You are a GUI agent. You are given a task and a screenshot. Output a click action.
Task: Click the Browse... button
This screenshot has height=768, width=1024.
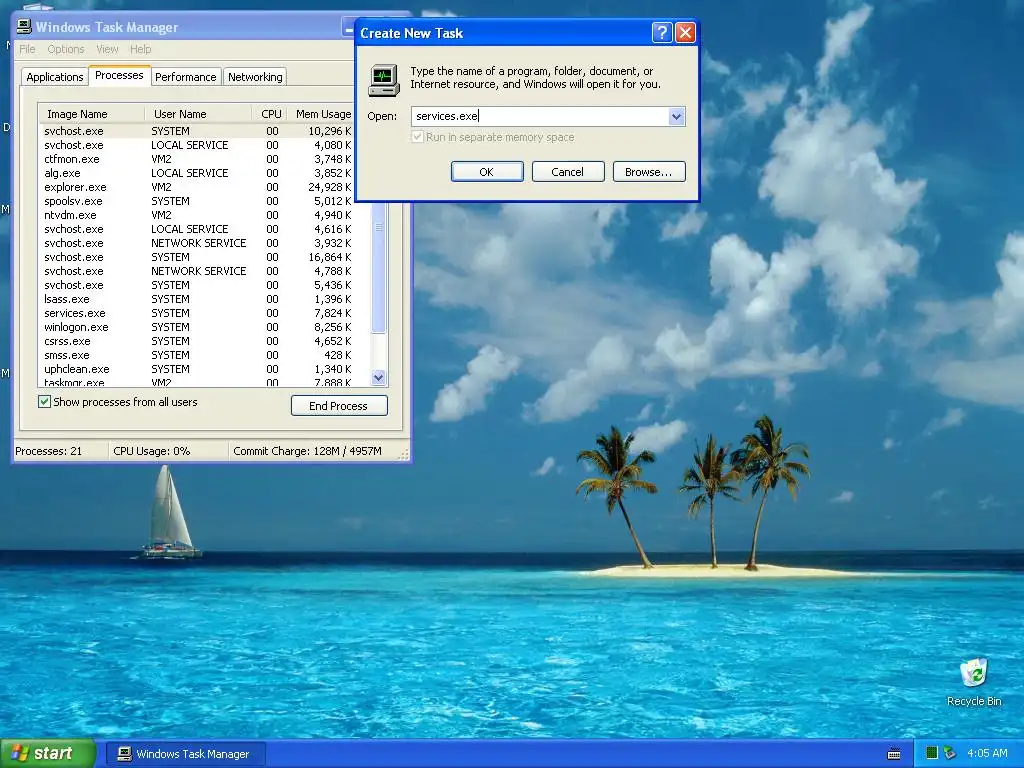pyautogui.click(x=648, y=172)
